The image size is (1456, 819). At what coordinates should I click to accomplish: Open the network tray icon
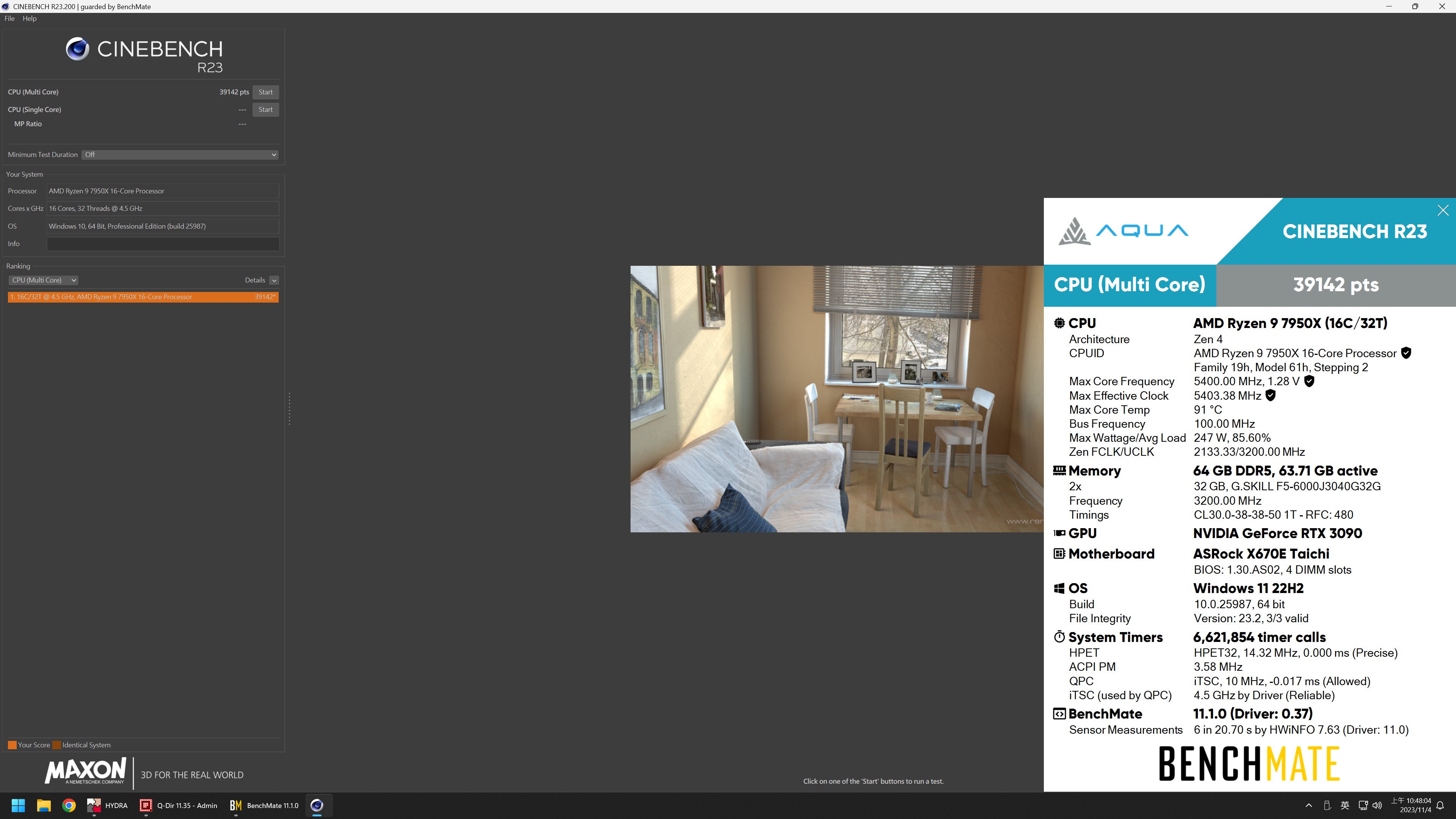(x=1363, y=806)
